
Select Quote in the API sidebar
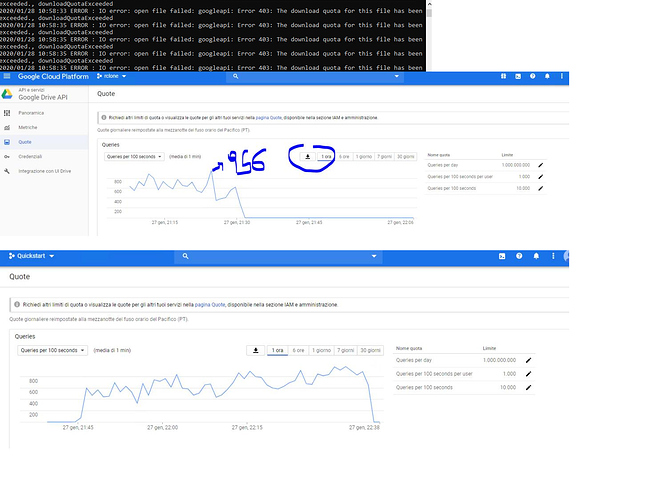(x=25, y=142)
